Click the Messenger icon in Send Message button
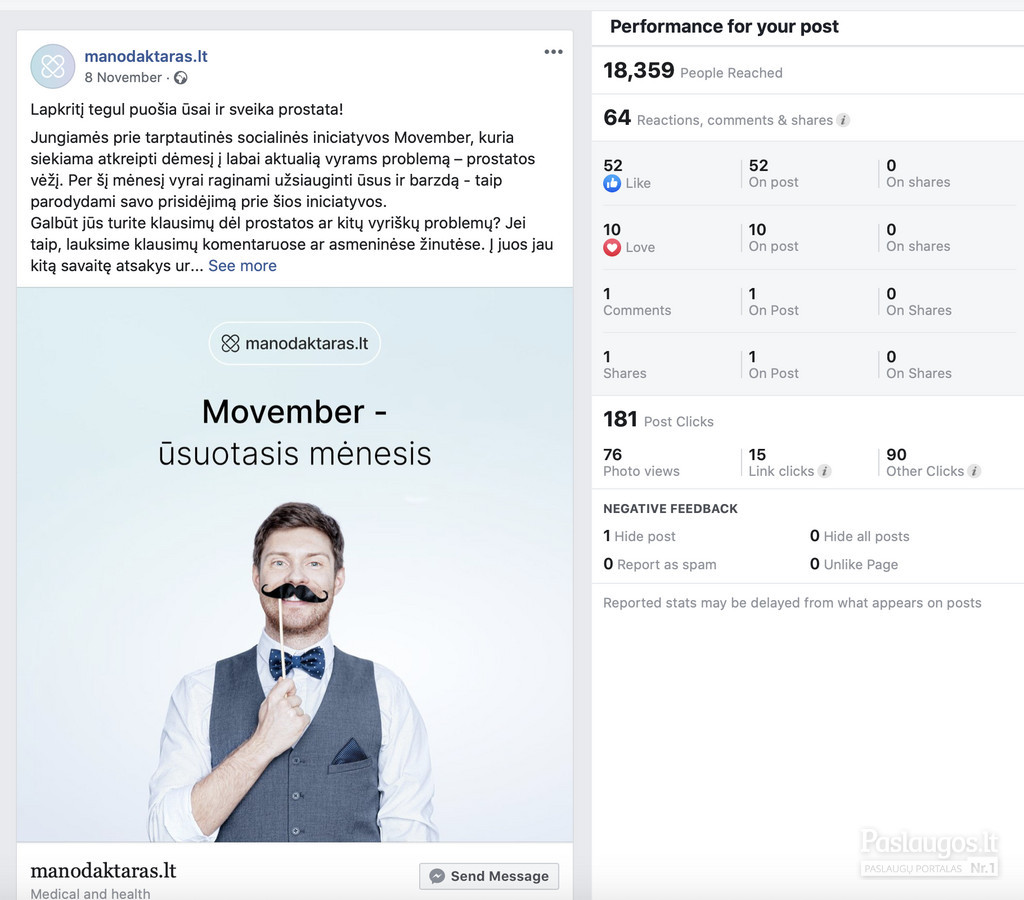 pyautogui.click(x=437, y=876)
